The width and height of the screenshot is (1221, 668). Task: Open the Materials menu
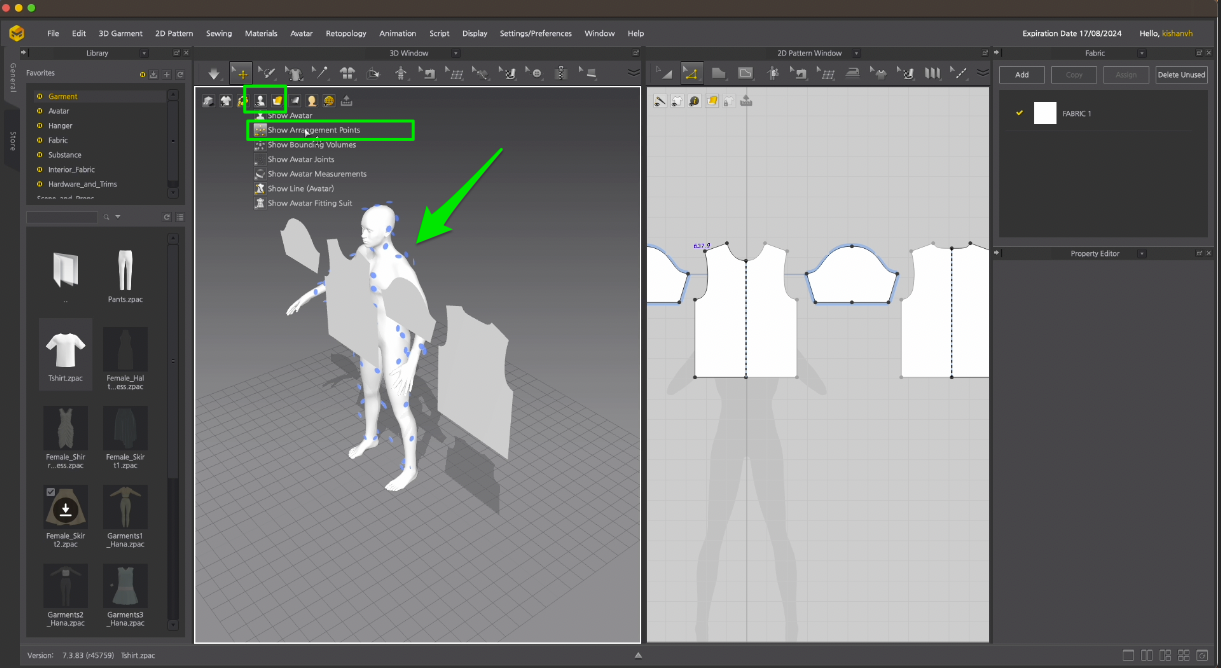pos(261,33)
